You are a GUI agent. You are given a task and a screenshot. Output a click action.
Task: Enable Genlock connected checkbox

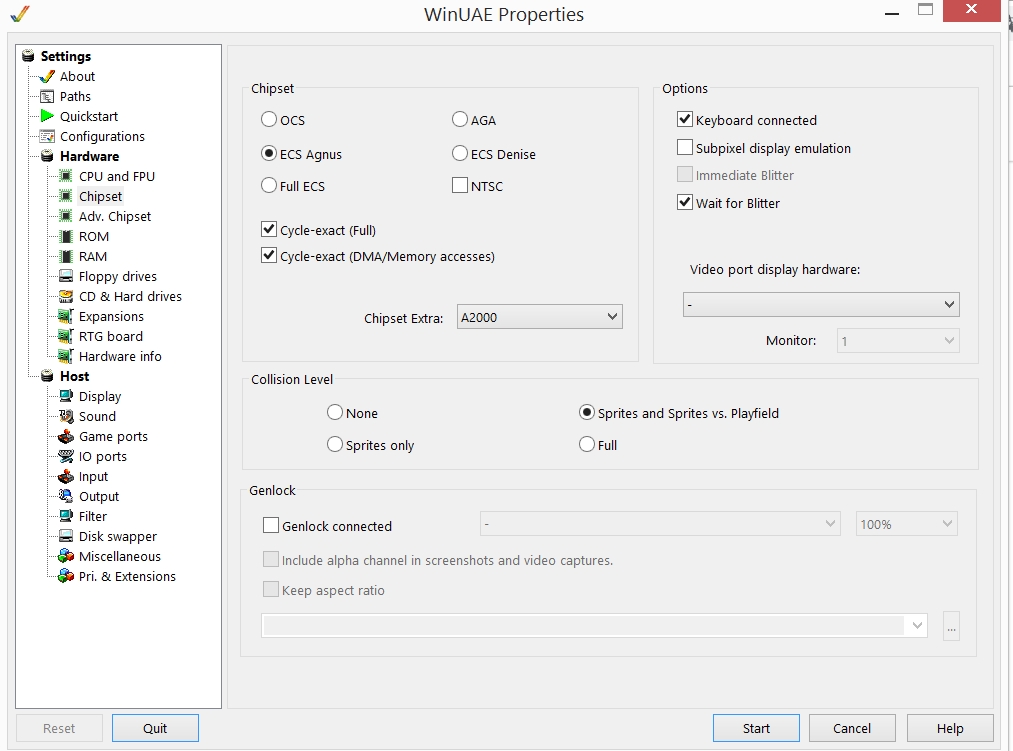click(x=271, y=525)
